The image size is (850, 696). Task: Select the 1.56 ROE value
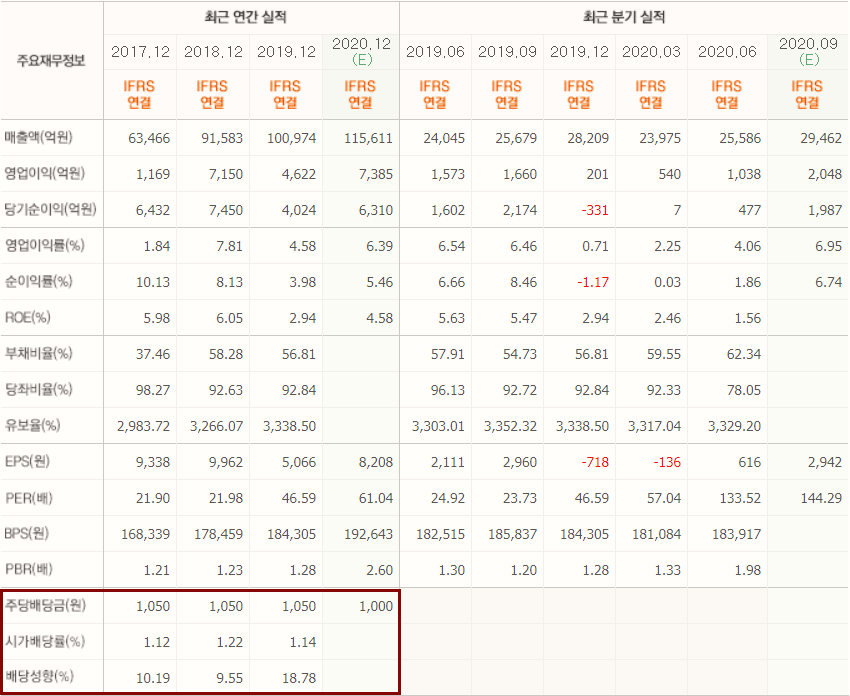(748, 318)
